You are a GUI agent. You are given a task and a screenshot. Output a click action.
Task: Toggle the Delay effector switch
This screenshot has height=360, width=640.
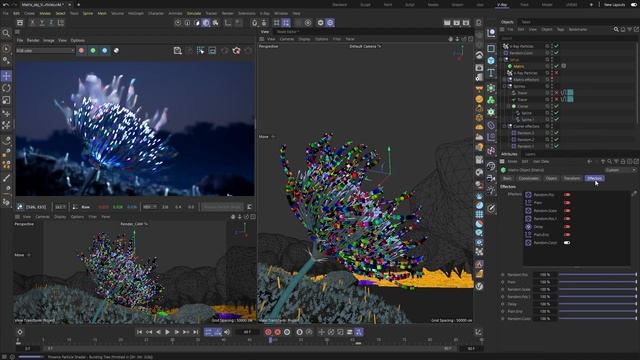tap(567, 227)
